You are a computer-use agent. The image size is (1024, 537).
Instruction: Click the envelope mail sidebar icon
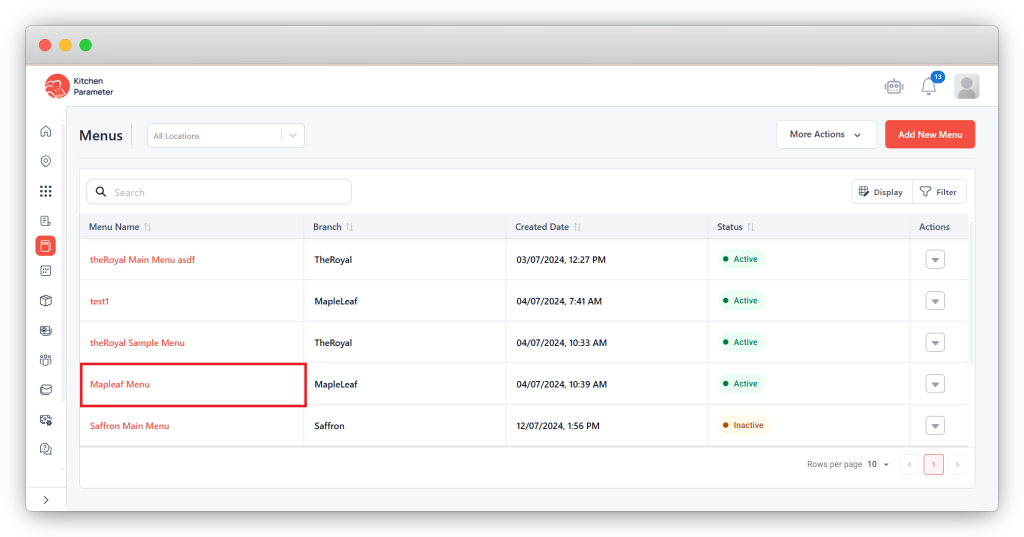(46, 389)
